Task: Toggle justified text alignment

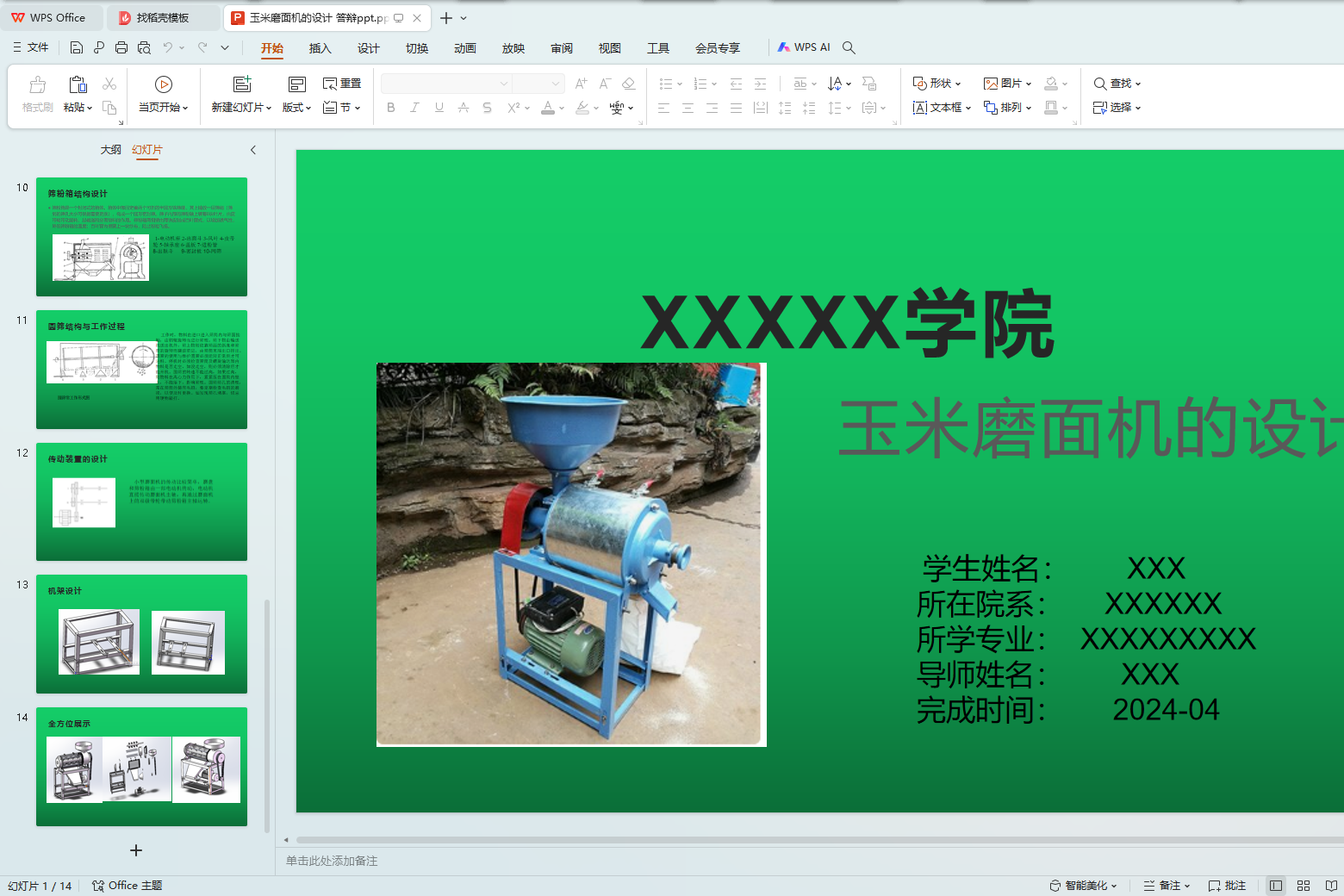Action: [x=736, y=108]
